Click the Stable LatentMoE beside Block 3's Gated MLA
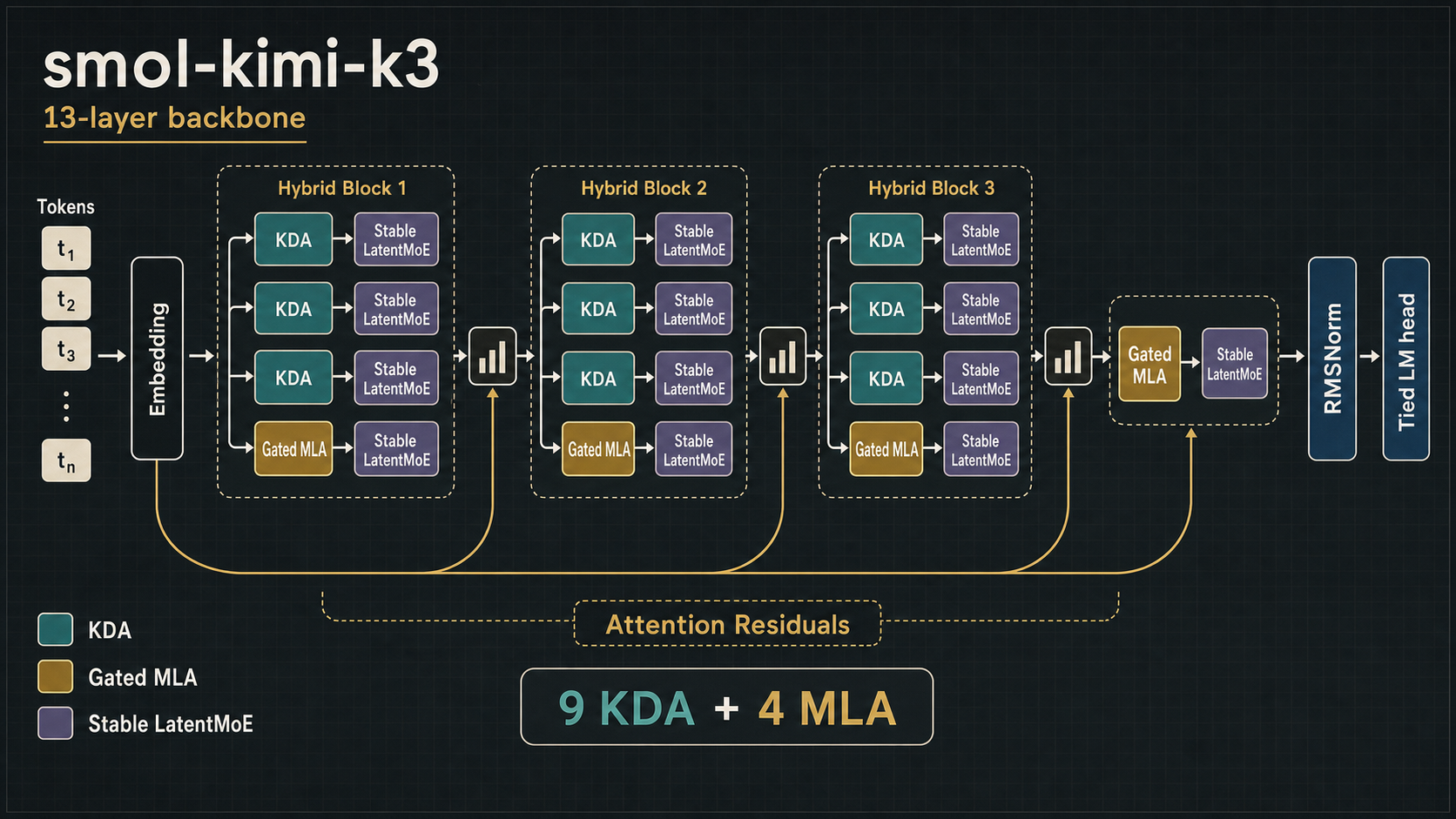Viewport: 1456px width, 819px height. (981, 449)
